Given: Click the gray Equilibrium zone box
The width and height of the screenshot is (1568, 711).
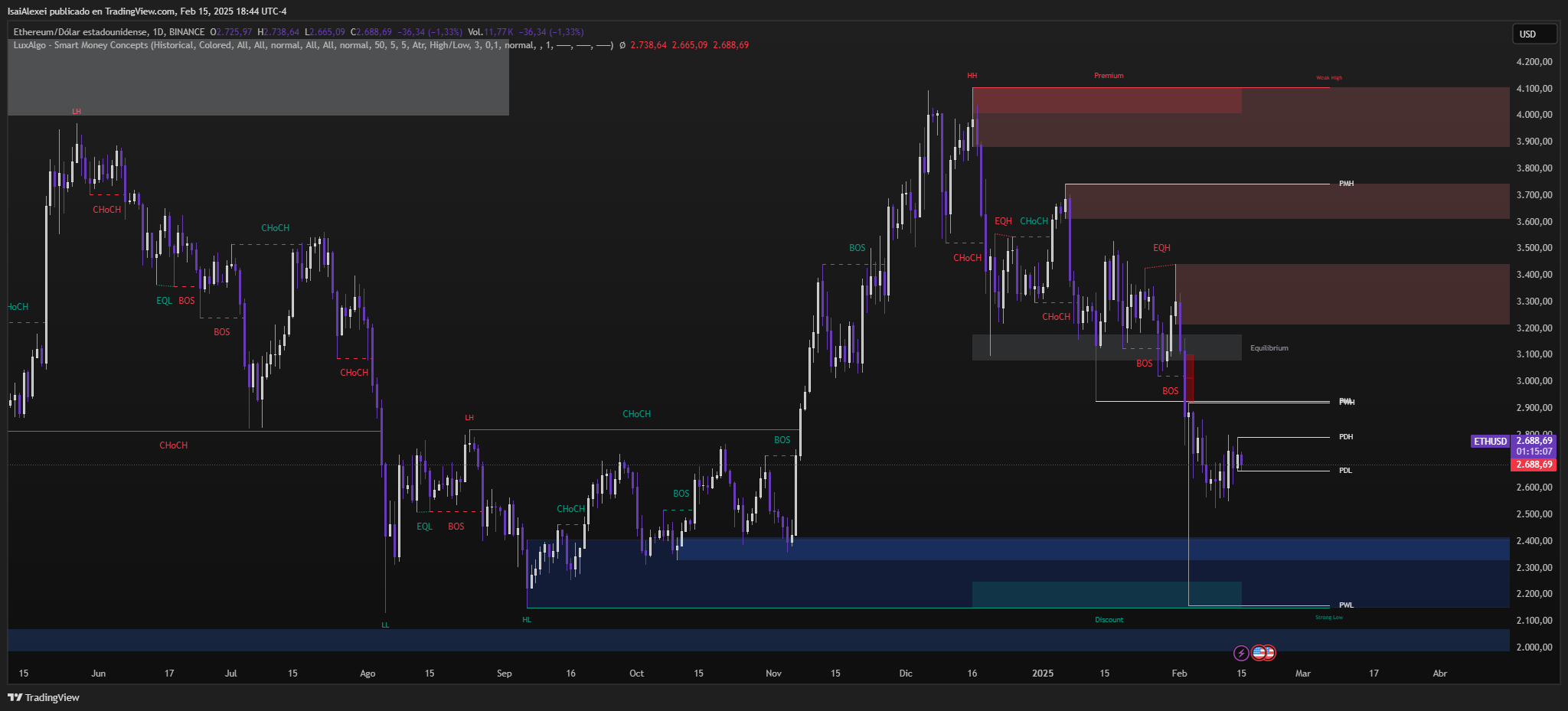Looking at the screenshot, I should click(1106, 347).
